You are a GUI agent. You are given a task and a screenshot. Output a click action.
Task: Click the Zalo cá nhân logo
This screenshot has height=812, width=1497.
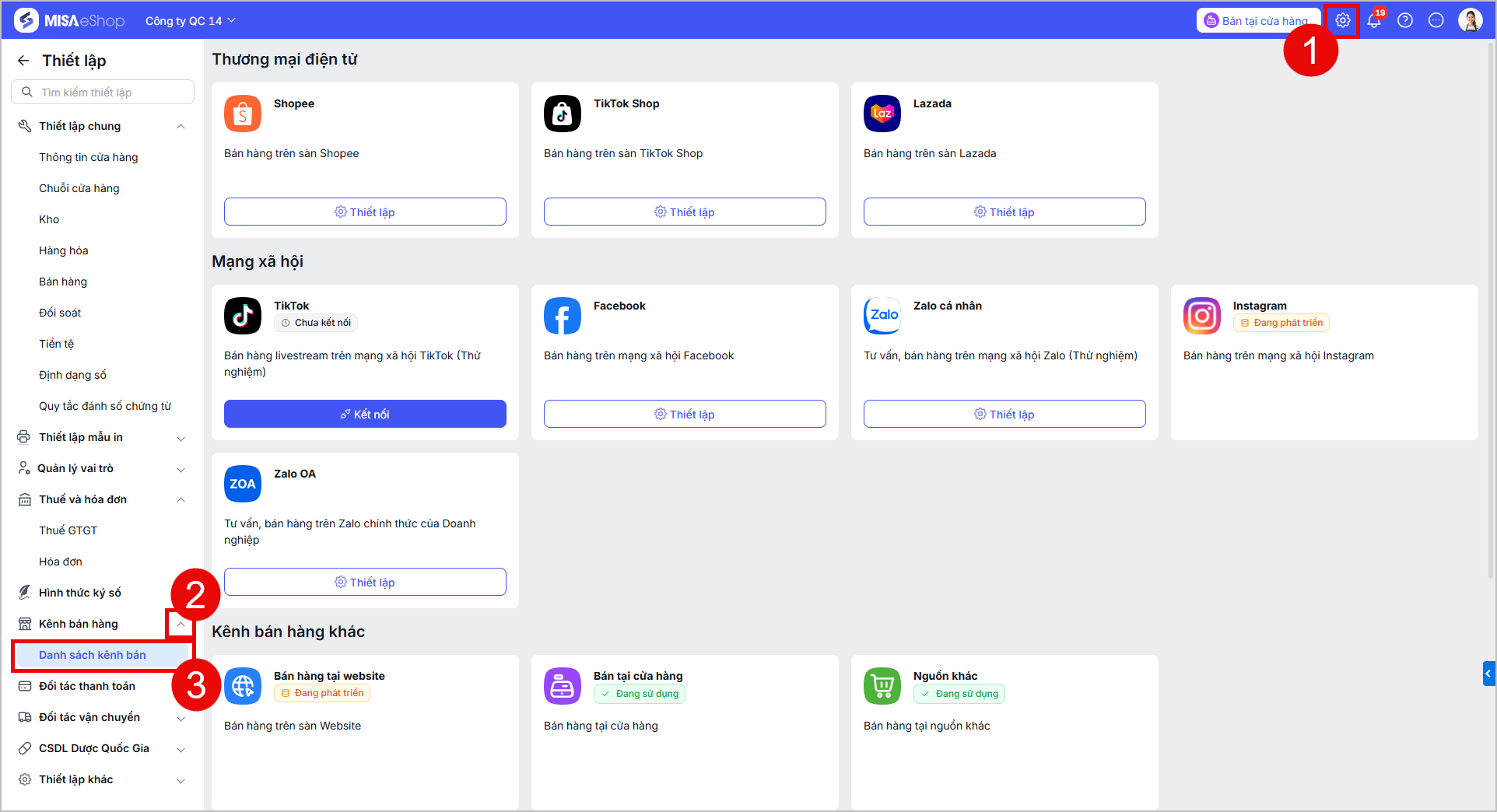tap(882, 316)
